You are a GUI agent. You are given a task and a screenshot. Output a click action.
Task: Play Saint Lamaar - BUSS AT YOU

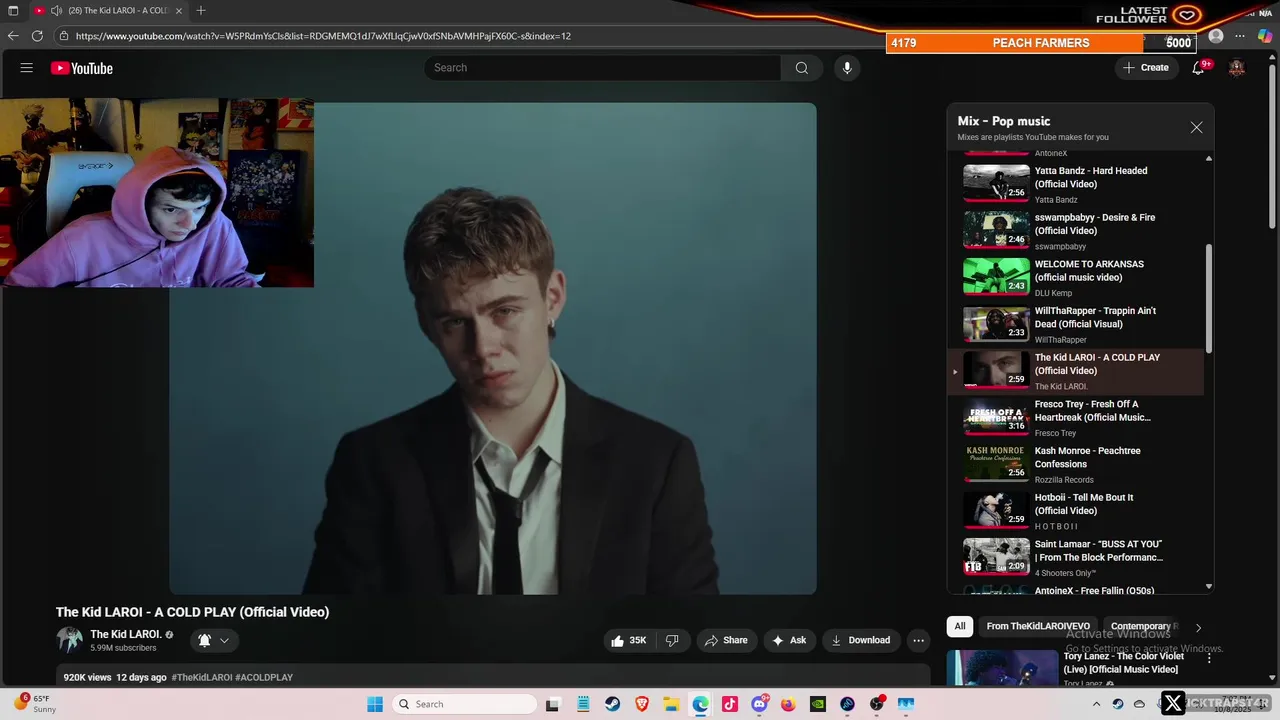coord(1075,557)
